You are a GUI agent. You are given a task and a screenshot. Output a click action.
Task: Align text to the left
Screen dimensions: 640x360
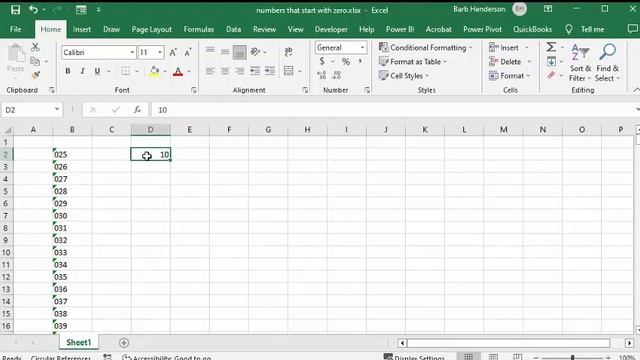(210, 71)
